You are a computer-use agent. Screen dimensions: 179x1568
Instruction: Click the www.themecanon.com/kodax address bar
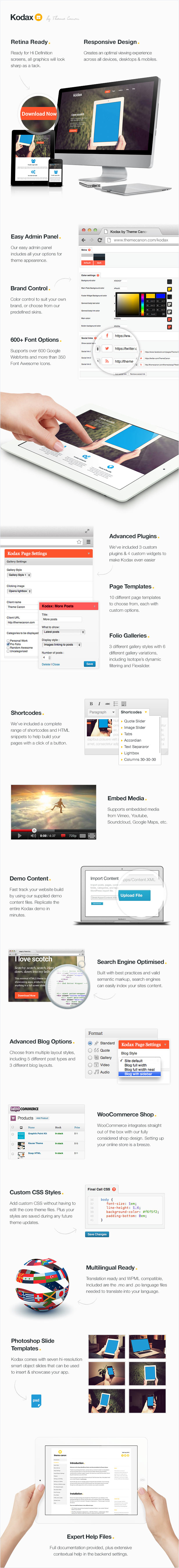pos(141,240)
